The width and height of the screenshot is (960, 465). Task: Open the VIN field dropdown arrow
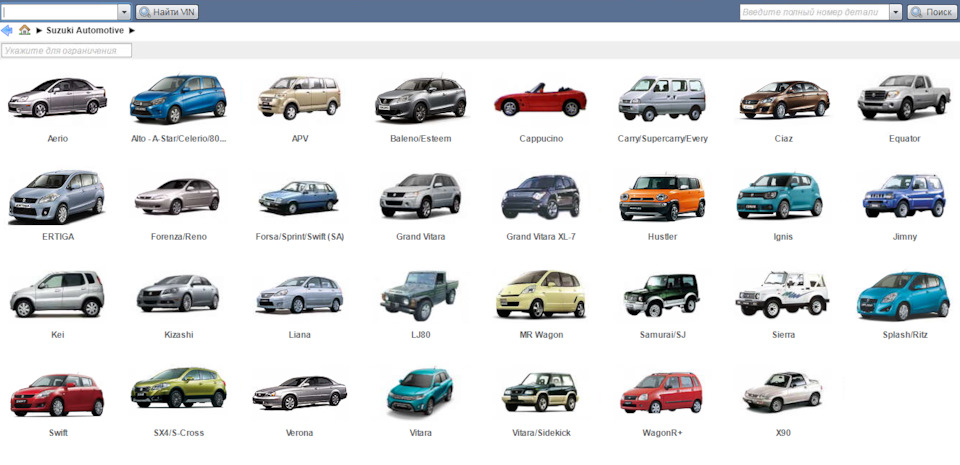(x=124, y=12)
